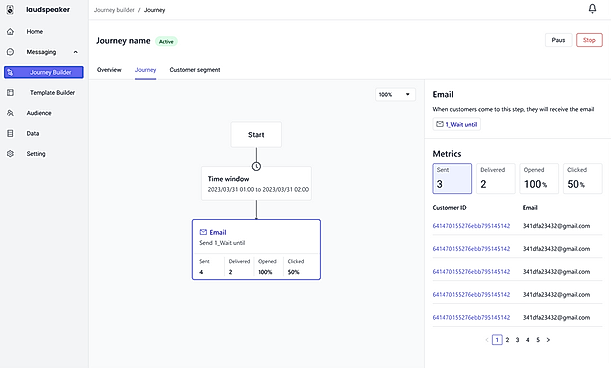Pause the journey with Paus button
The image size is (611, 368).
pyautogui.click(x=558, y=40)
